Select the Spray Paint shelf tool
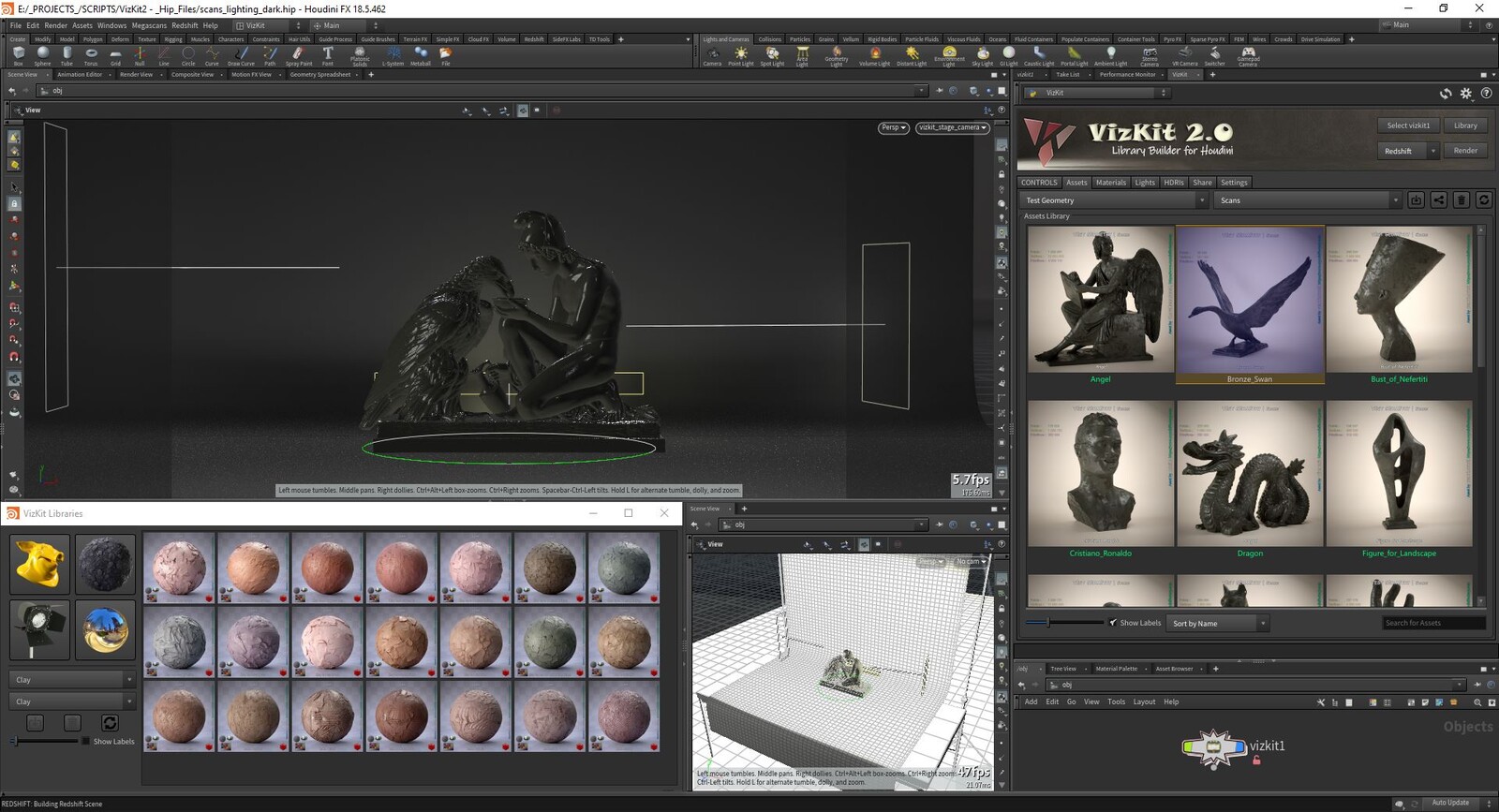The image size is (1499, 812). (298, 56)
